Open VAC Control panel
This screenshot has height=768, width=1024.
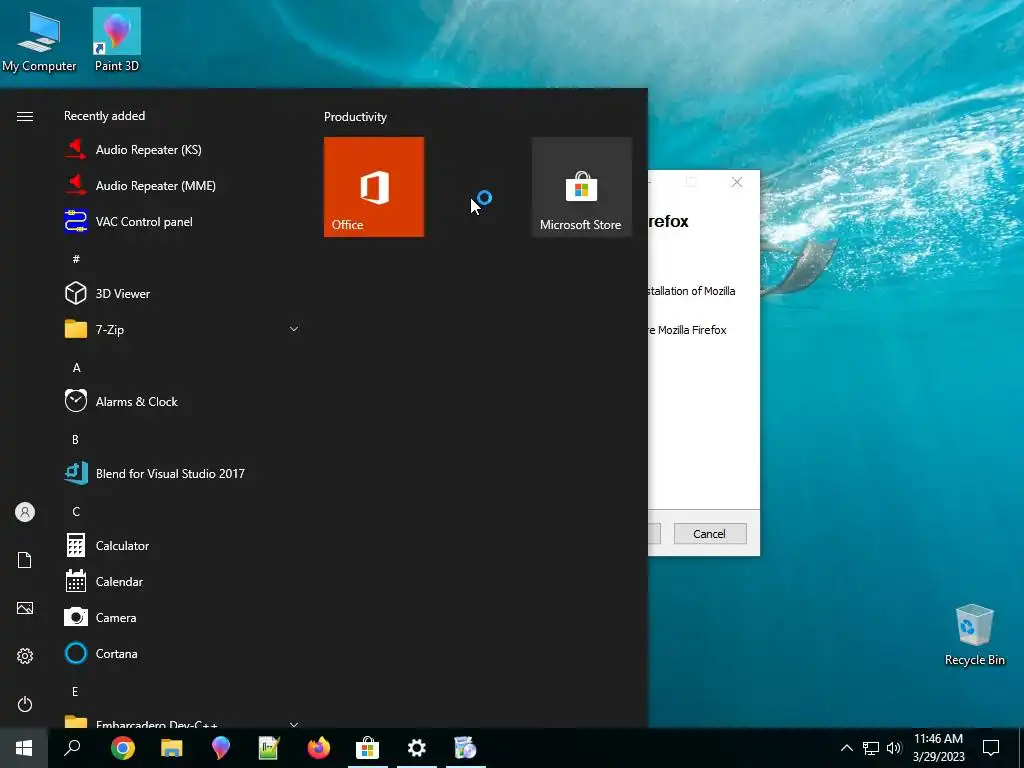click(x=182, y=221)
